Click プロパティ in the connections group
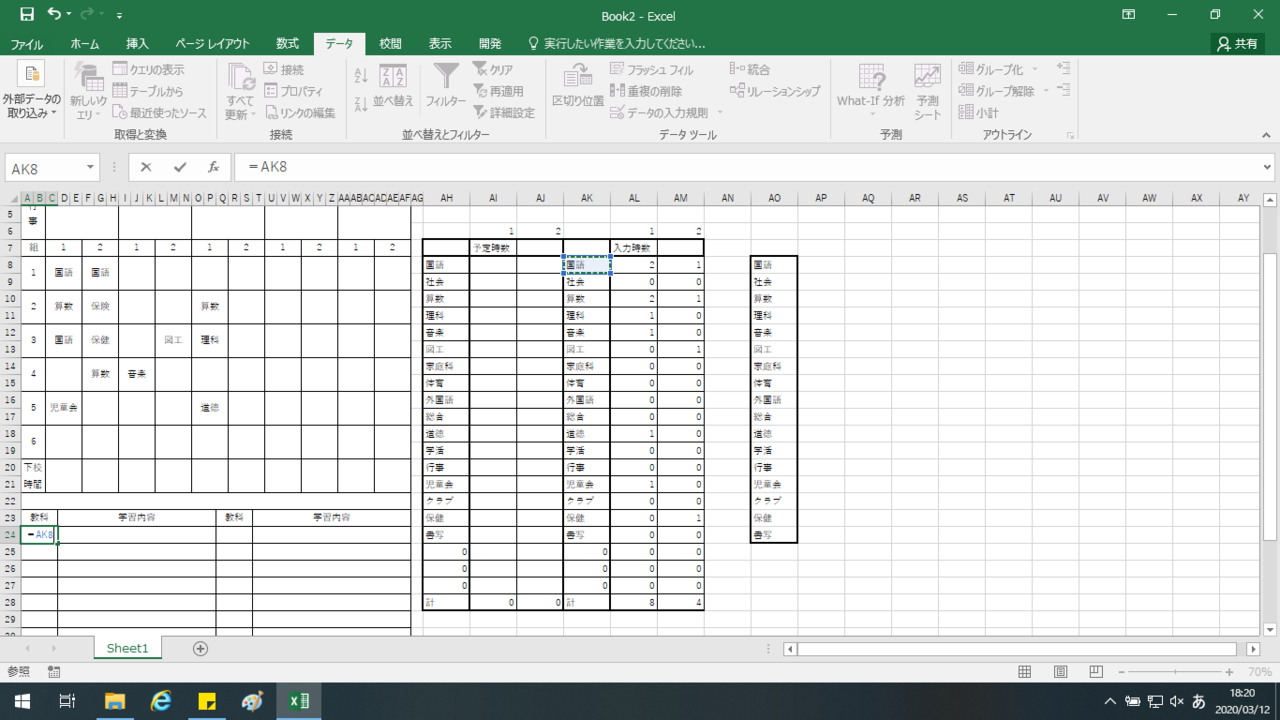 point(293,91)
